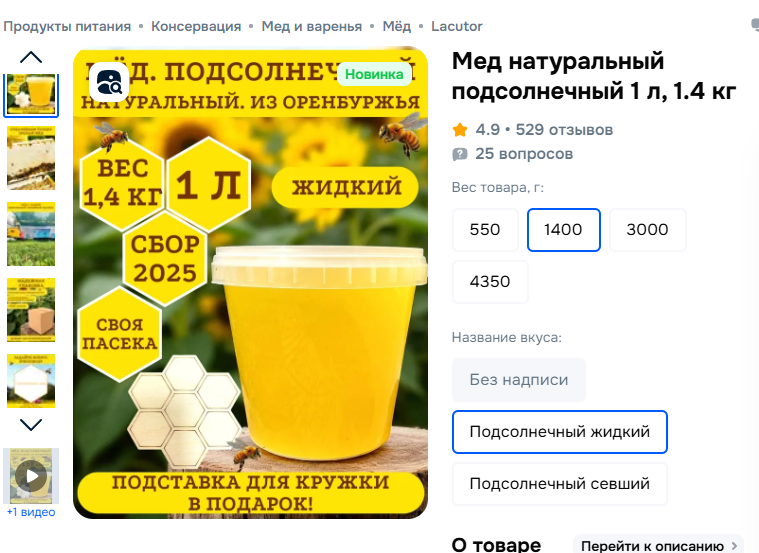Choose the Подсолнечный севший flavor

pos(560,484)
